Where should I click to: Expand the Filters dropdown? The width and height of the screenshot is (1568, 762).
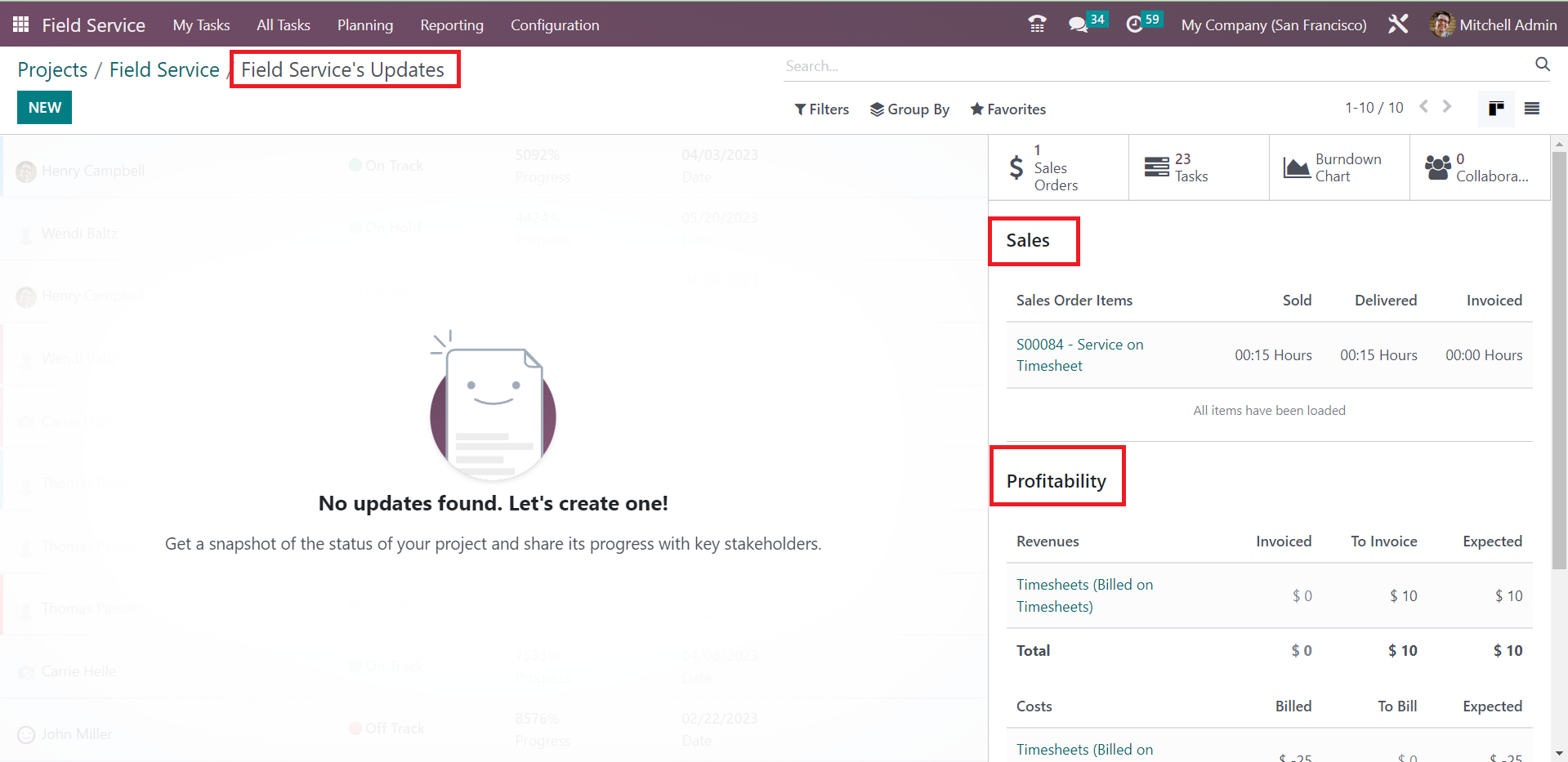pos(821,109)
